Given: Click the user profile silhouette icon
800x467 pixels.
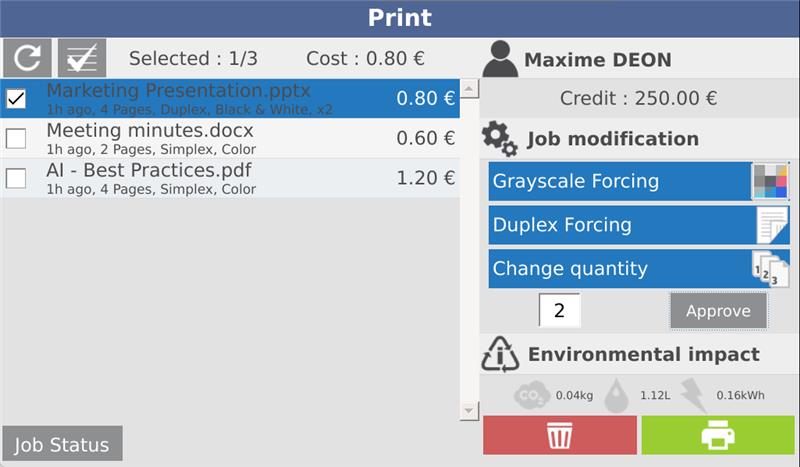Looking at the screenshot, I should point(500,59).
